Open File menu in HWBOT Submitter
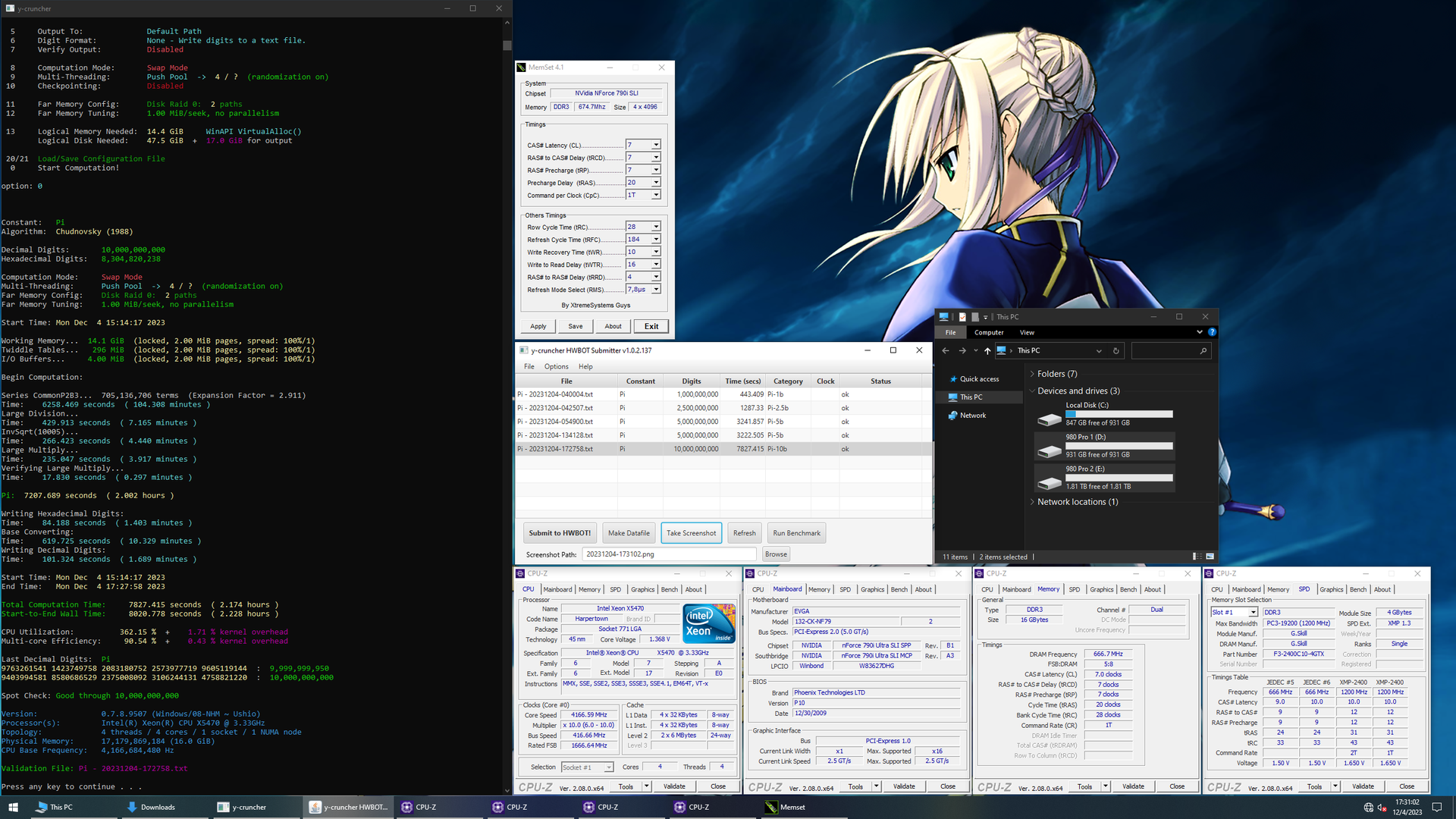 coord(529,366)
